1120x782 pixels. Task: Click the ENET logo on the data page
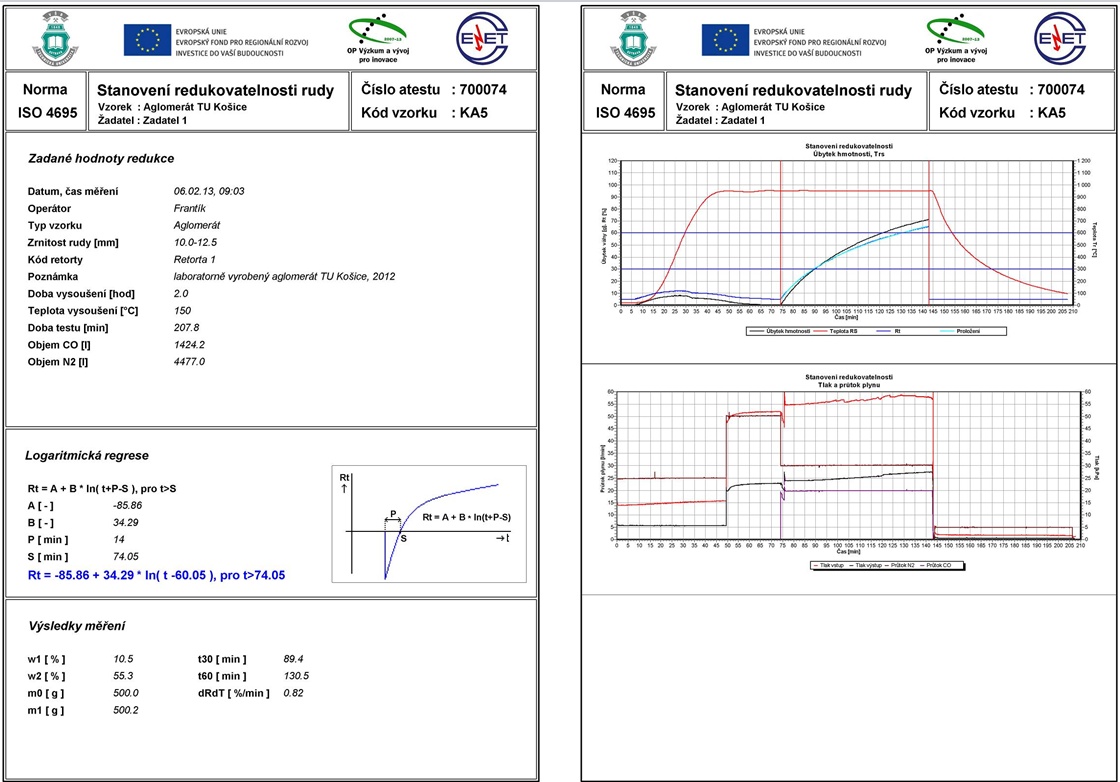click(483, 39)
